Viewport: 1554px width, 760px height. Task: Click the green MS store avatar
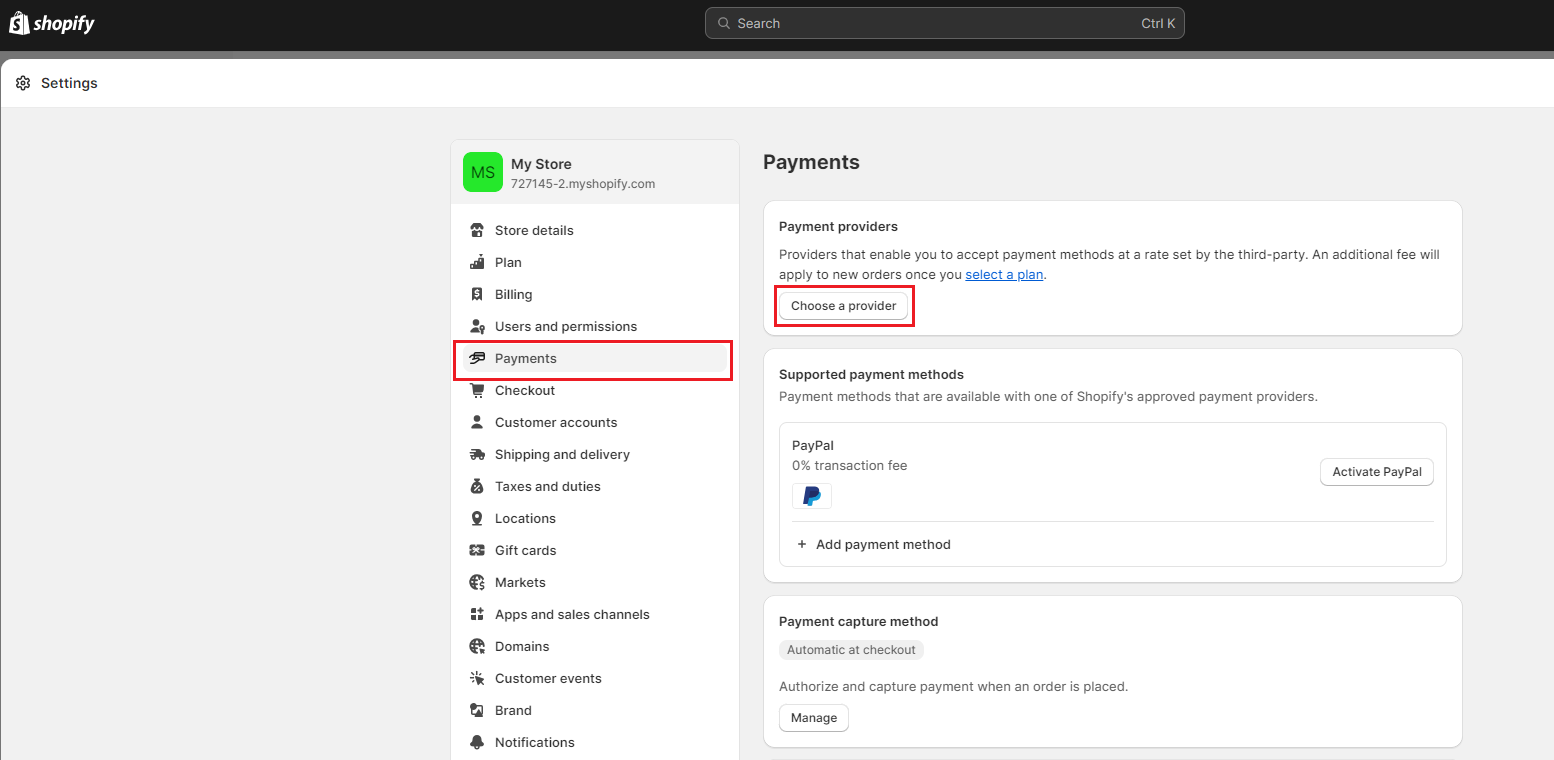coord(483,172)
